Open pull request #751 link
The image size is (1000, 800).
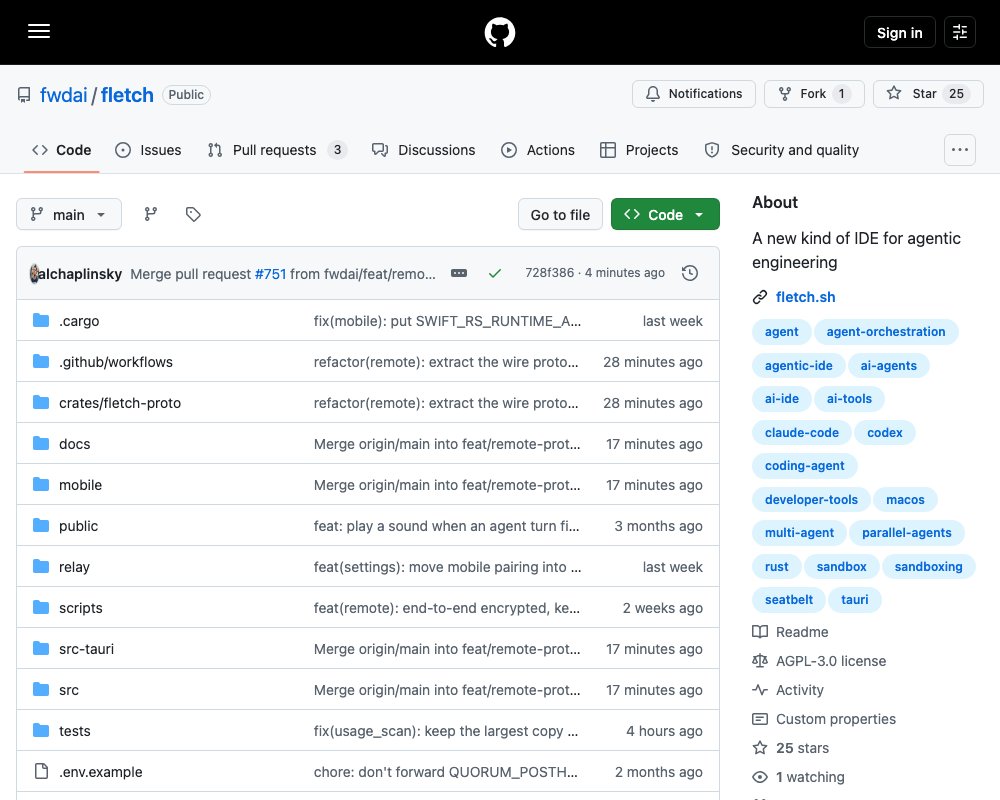coord(270,274)
